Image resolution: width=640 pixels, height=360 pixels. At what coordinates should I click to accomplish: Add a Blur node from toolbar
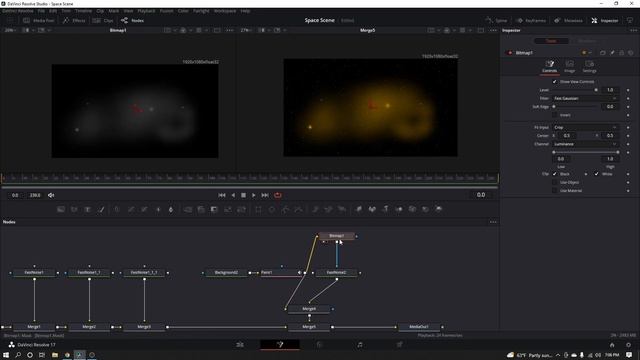pos(171,209)
